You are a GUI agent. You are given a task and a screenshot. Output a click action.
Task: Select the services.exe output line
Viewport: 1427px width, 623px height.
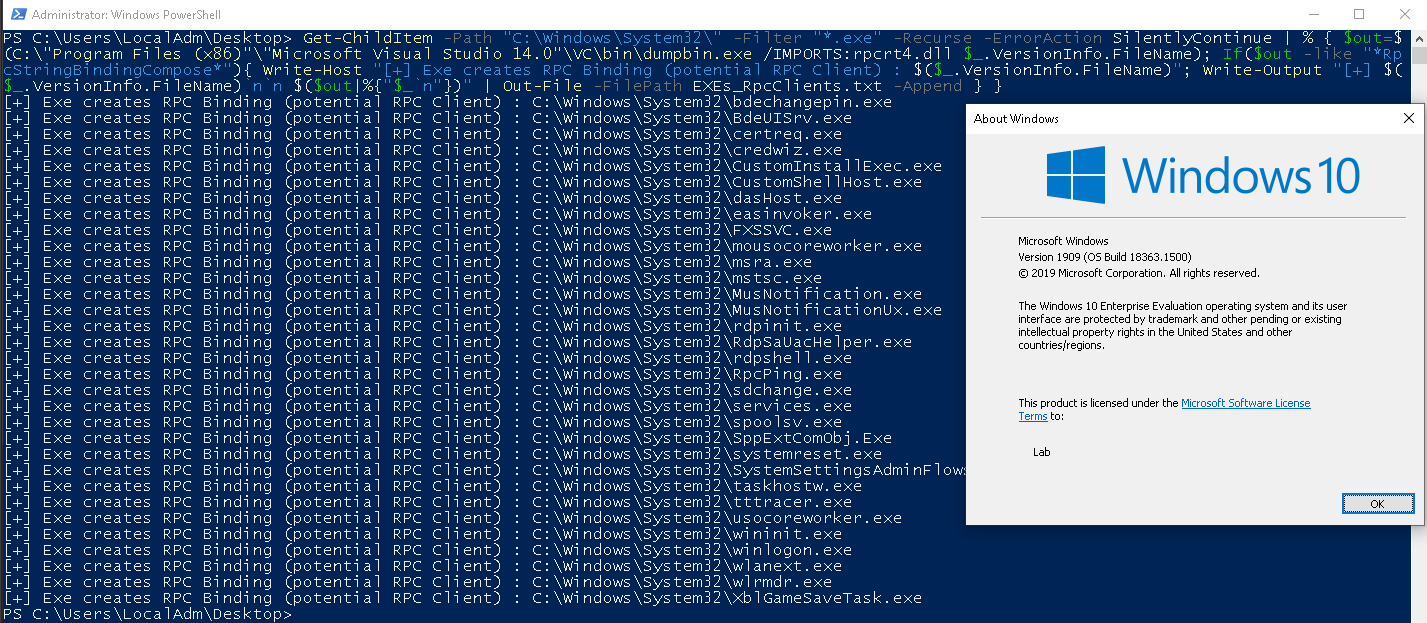point(700,405)
